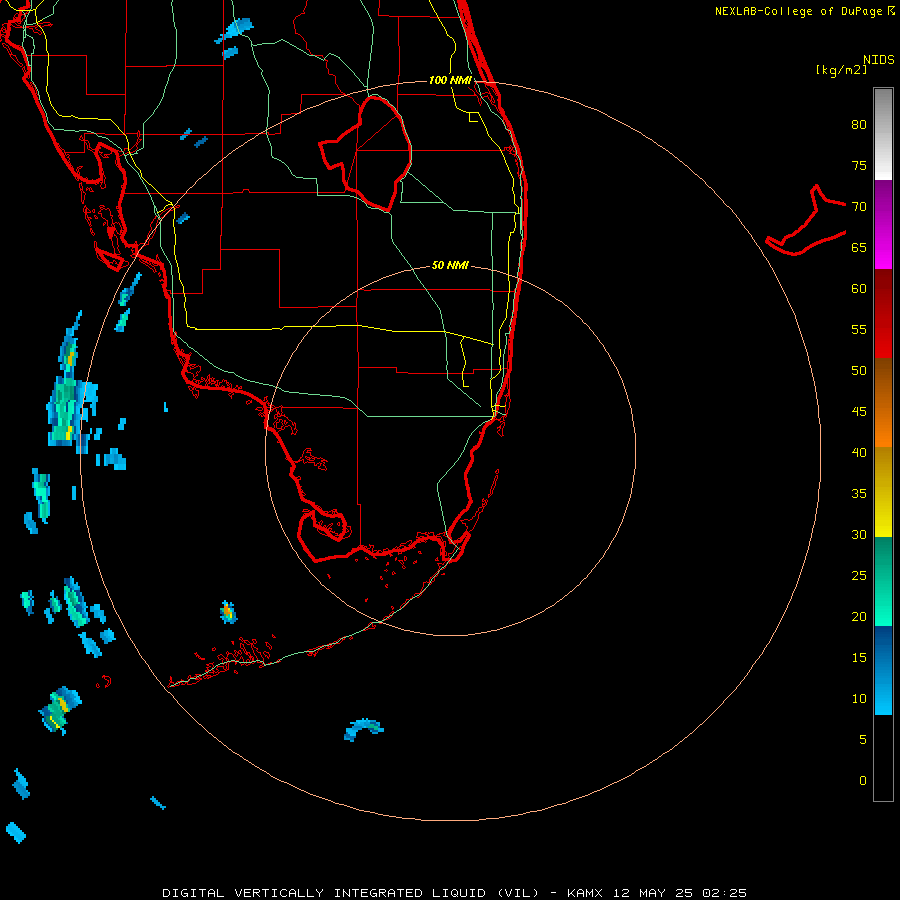Image resolution: width=900 pixels, height=900 pixels.
Task: Click the 20 value on the VIL scale
Action: 859,616
